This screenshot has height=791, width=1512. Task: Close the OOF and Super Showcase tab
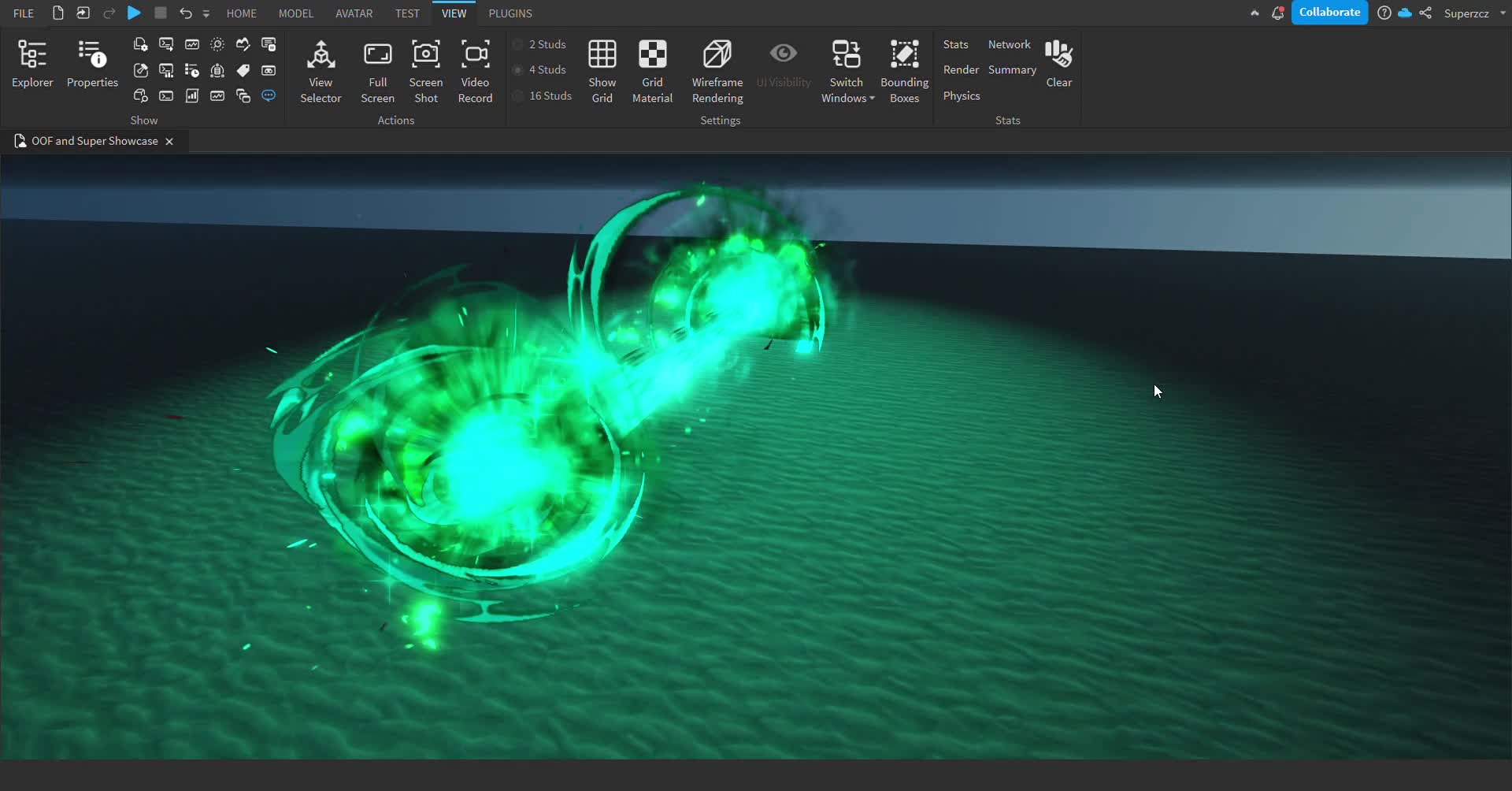[169, 142]
